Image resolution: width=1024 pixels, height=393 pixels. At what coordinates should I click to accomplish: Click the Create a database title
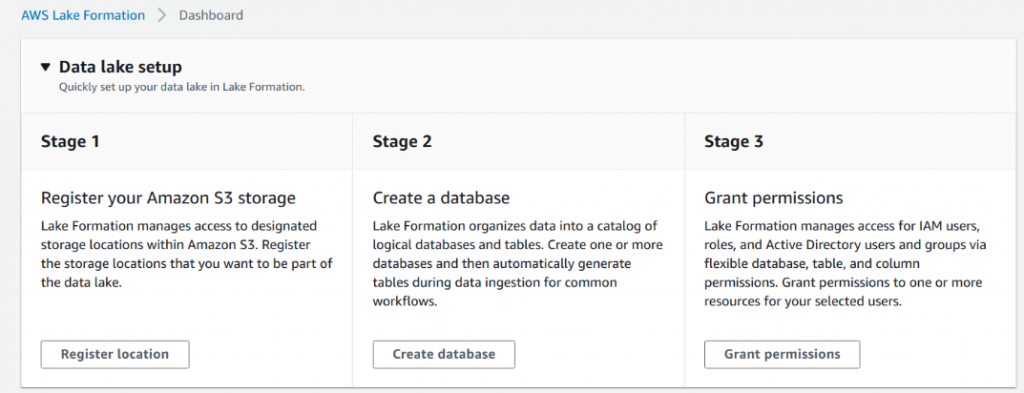(x=441, y=198)
